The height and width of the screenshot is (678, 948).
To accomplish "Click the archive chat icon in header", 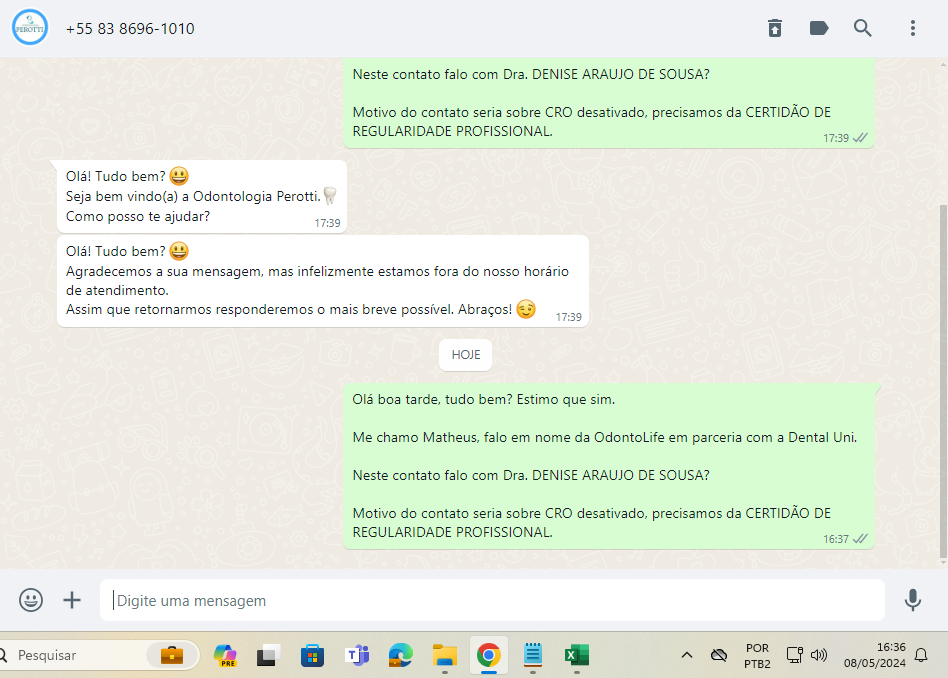I will pyautogui.click(x=774, y=28).
